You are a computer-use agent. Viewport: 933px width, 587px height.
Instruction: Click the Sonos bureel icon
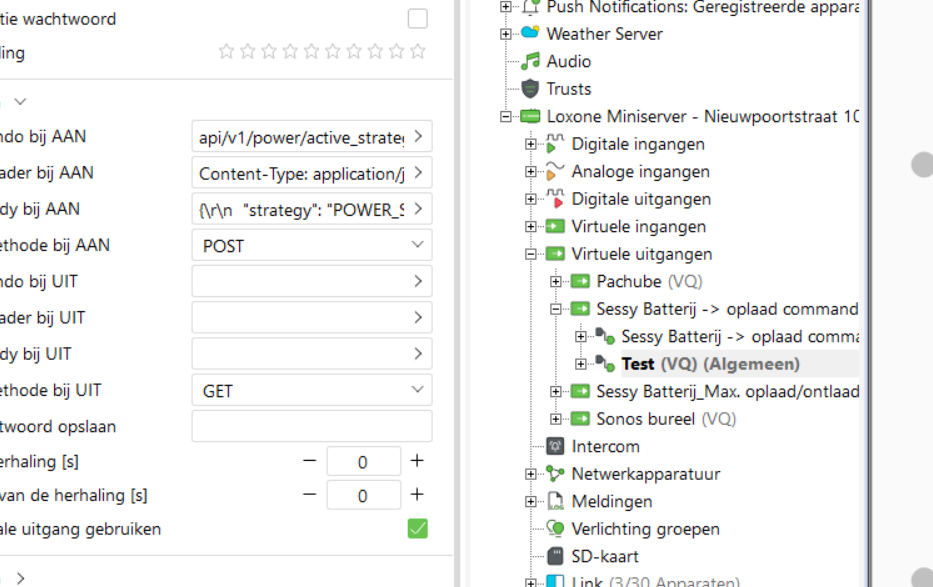coord(580,419)
